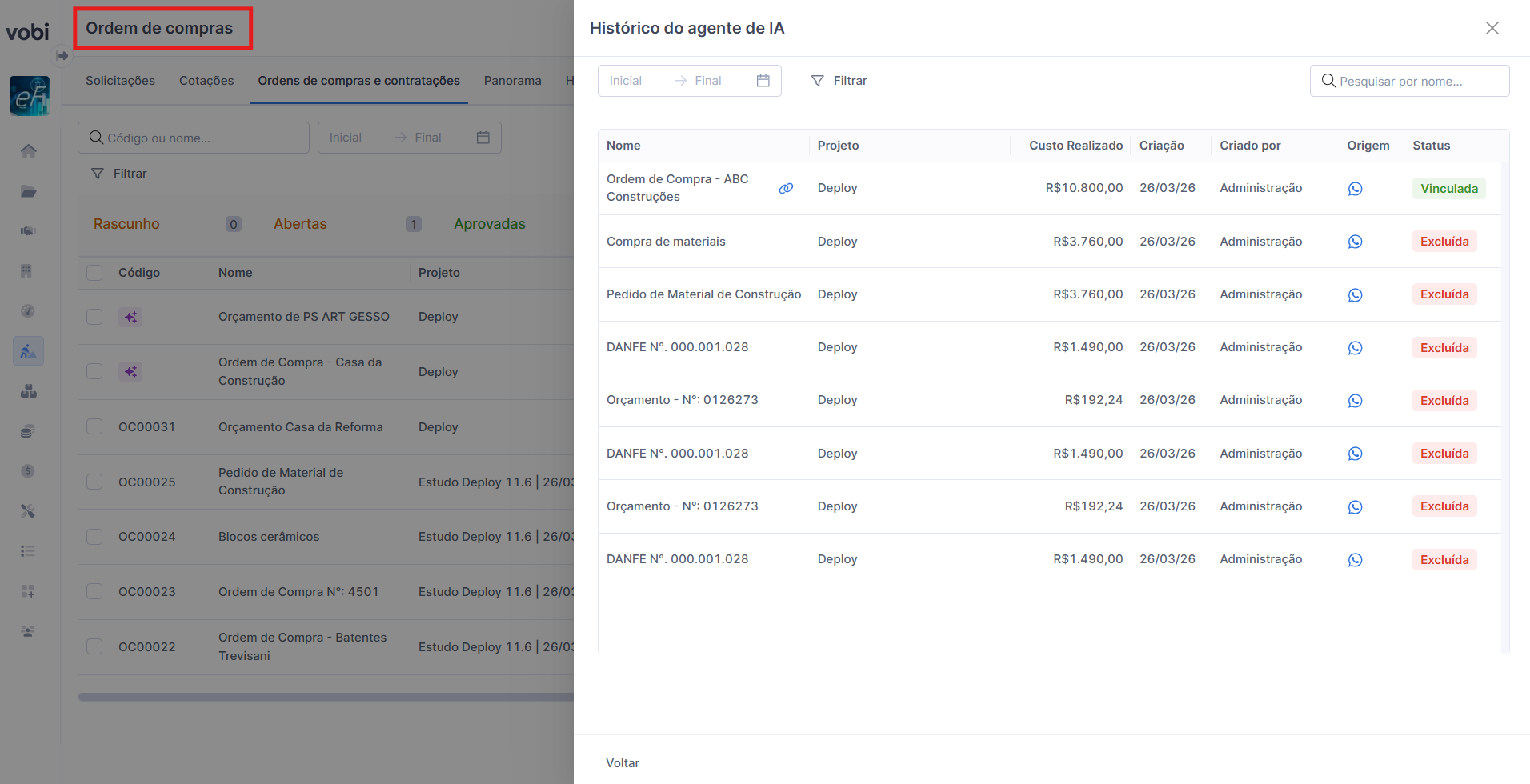The width and height of the screenshot is (1530, 784).
Task: Click the WhatsApp icon in the ABC Construções row
Action: click(x=1355, y=189)
